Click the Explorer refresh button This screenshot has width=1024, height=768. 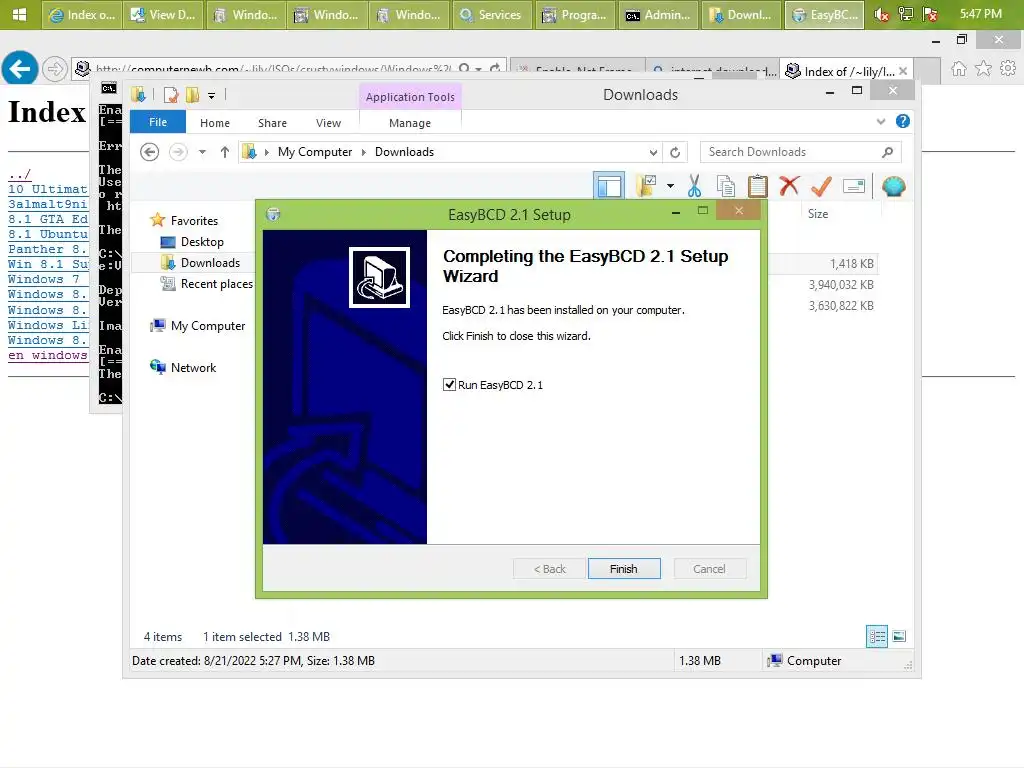(x=675, y=152)
